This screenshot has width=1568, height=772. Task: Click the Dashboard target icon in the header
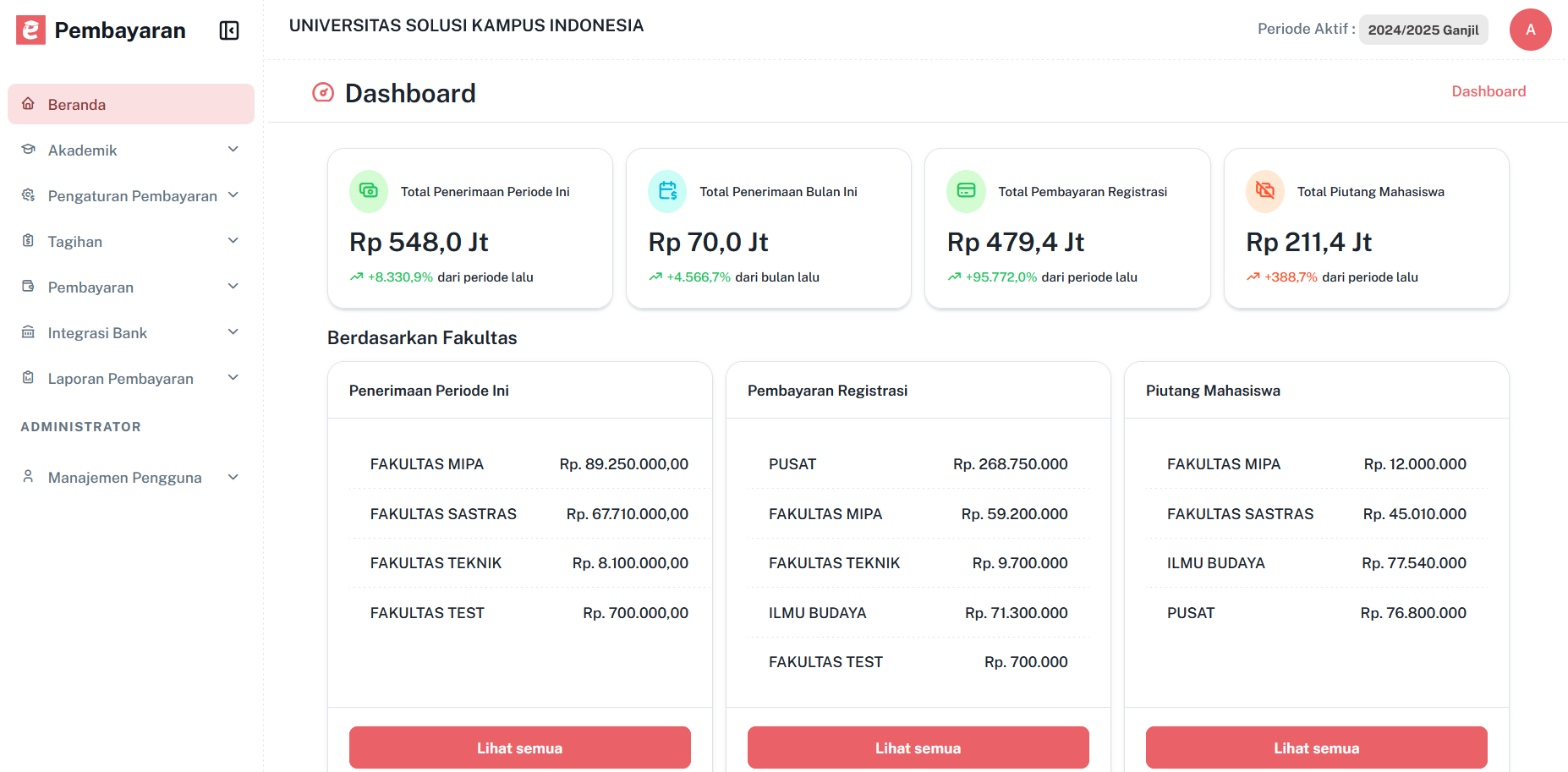pos(322,92)
